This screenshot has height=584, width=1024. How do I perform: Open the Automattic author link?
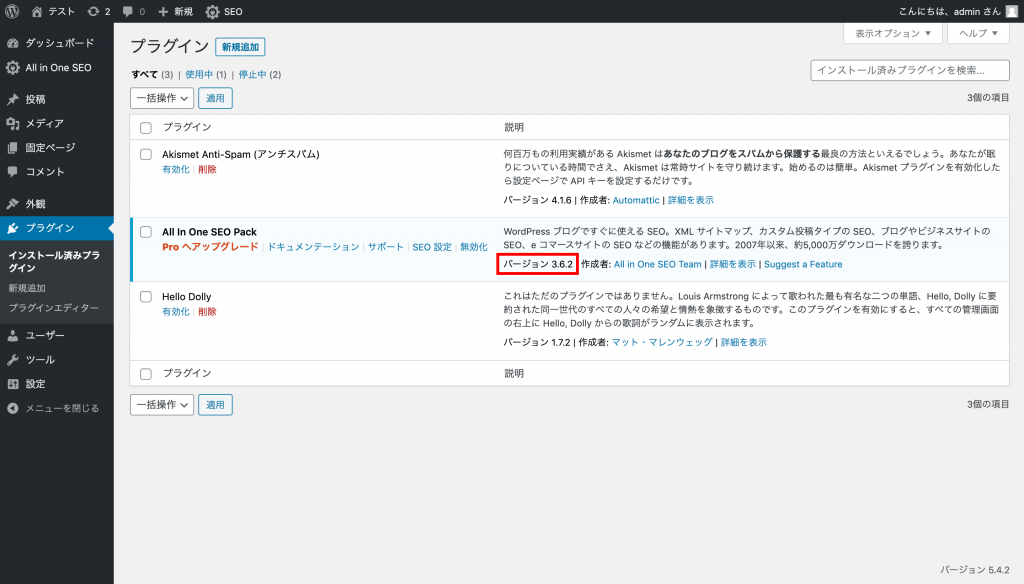[x=636, y=200]
